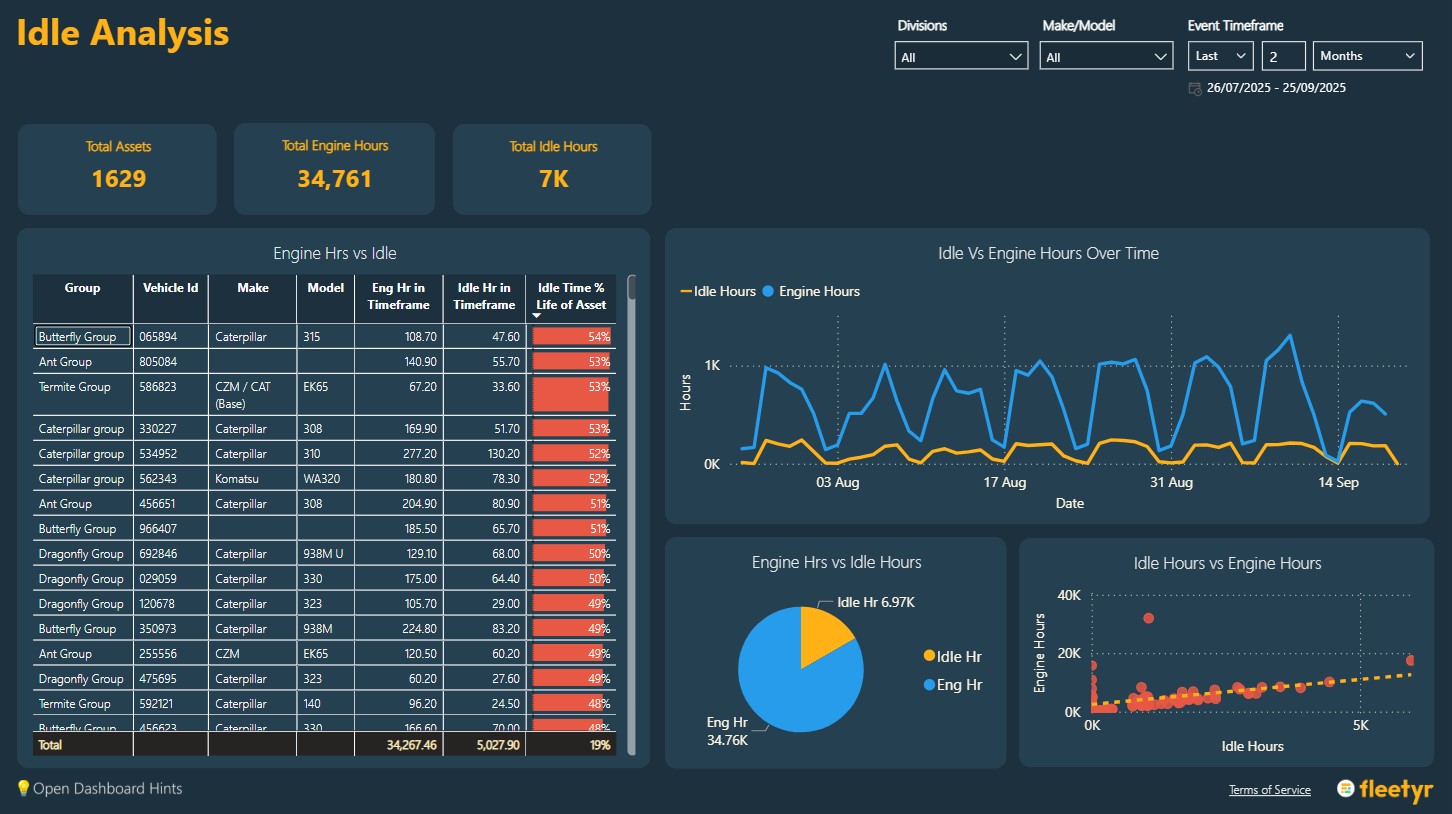
Task: Click the Idle Hr pie legend dot
Action: coord(929,656)
